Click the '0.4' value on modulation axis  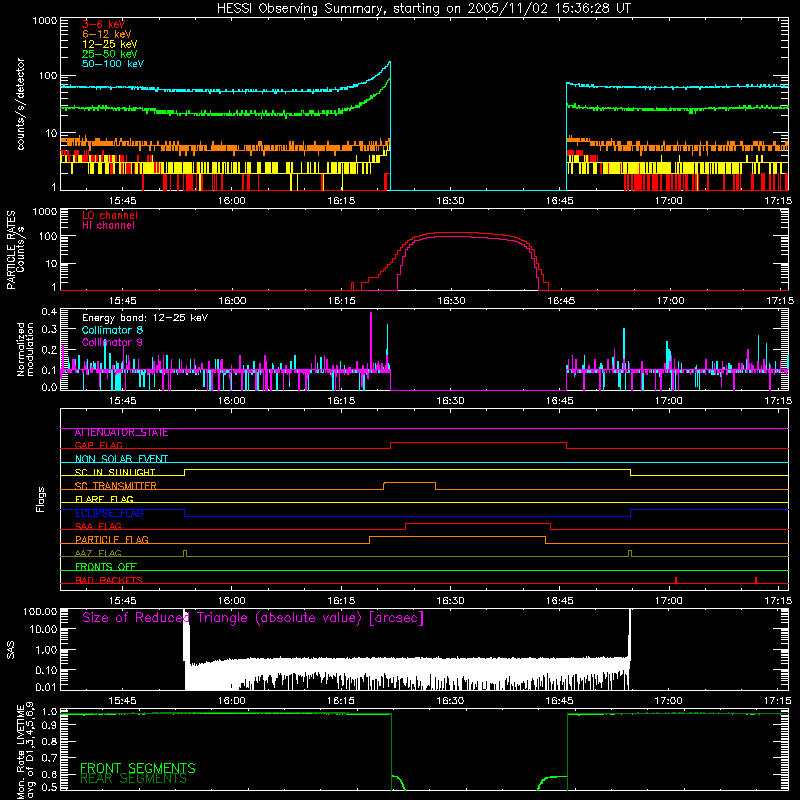click(x=49, y=312)
